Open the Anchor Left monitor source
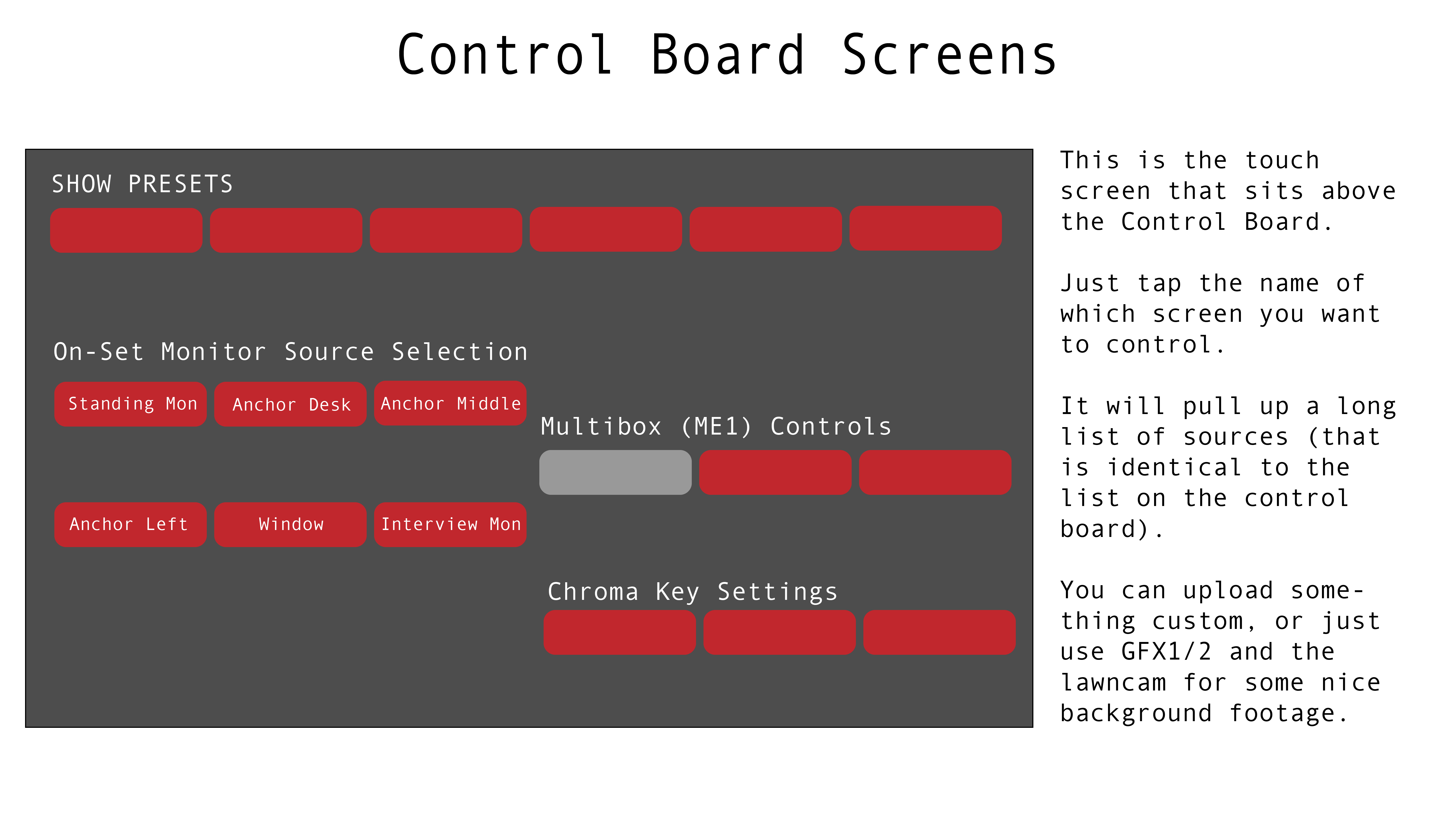This screenshot has width=1456, height=819. click(x=131, y=524)
